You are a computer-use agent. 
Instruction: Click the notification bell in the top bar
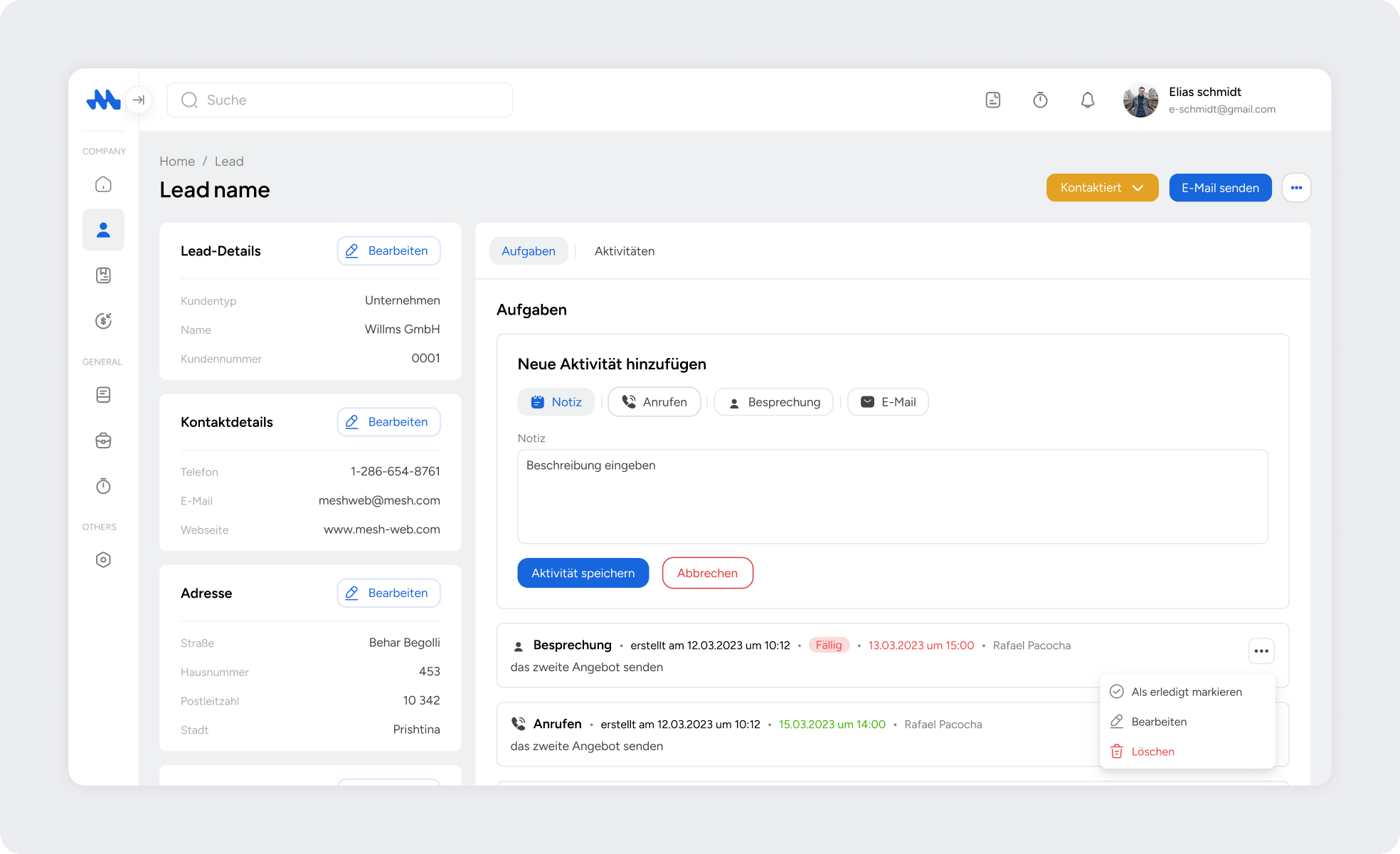pyautogui.click(x=1087, y=100)
